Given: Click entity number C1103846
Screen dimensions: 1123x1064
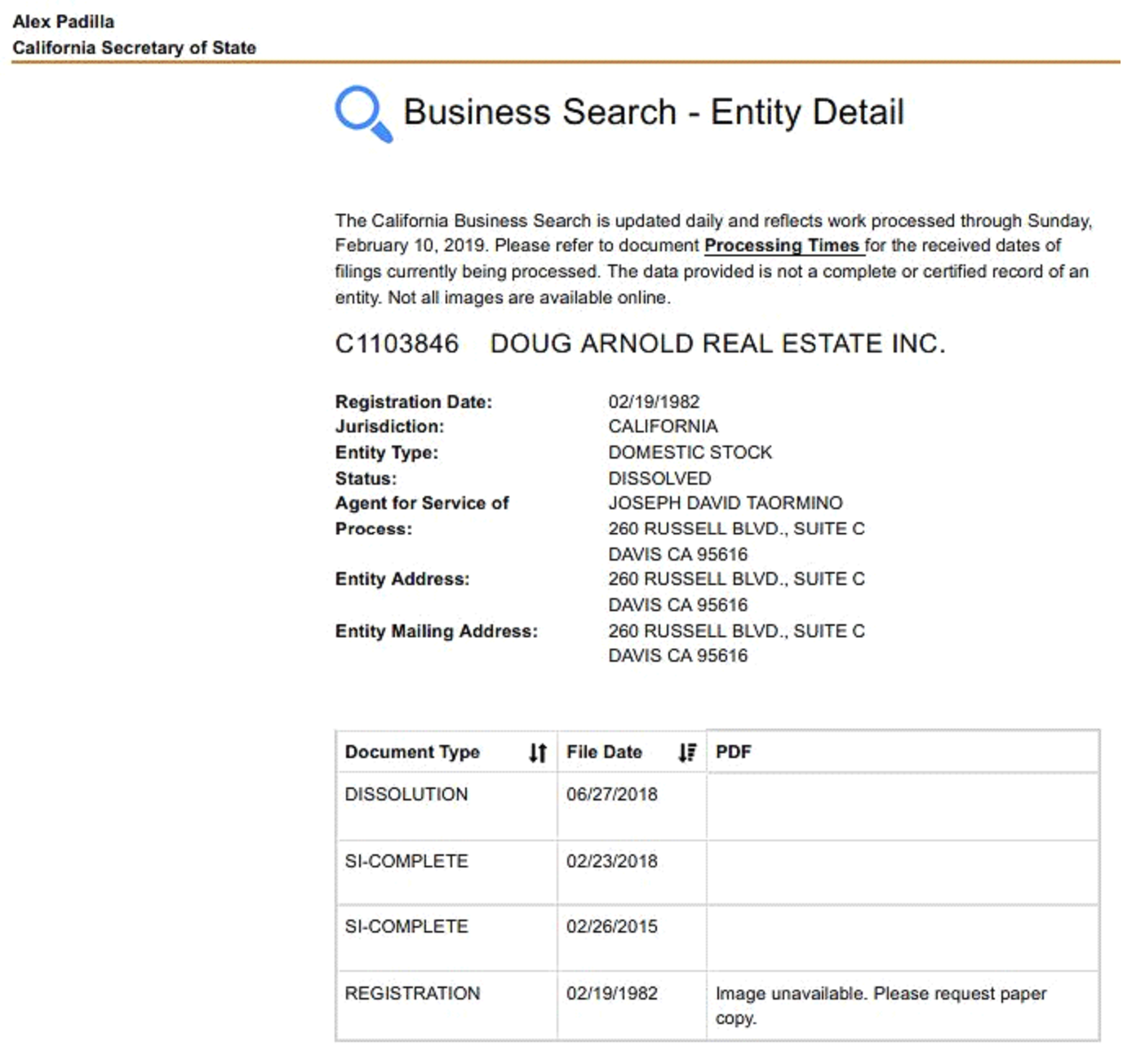Looking at the screenshot, I should tap(397, 344).
